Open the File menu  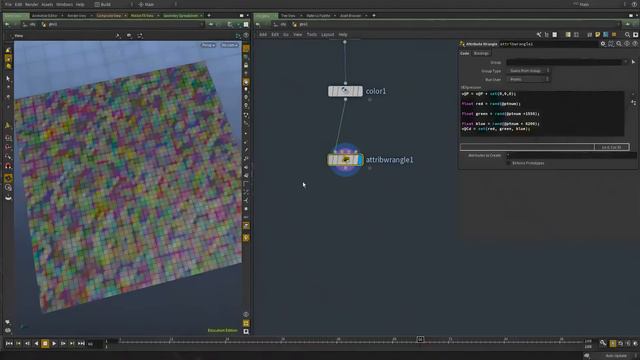point(8,4)
